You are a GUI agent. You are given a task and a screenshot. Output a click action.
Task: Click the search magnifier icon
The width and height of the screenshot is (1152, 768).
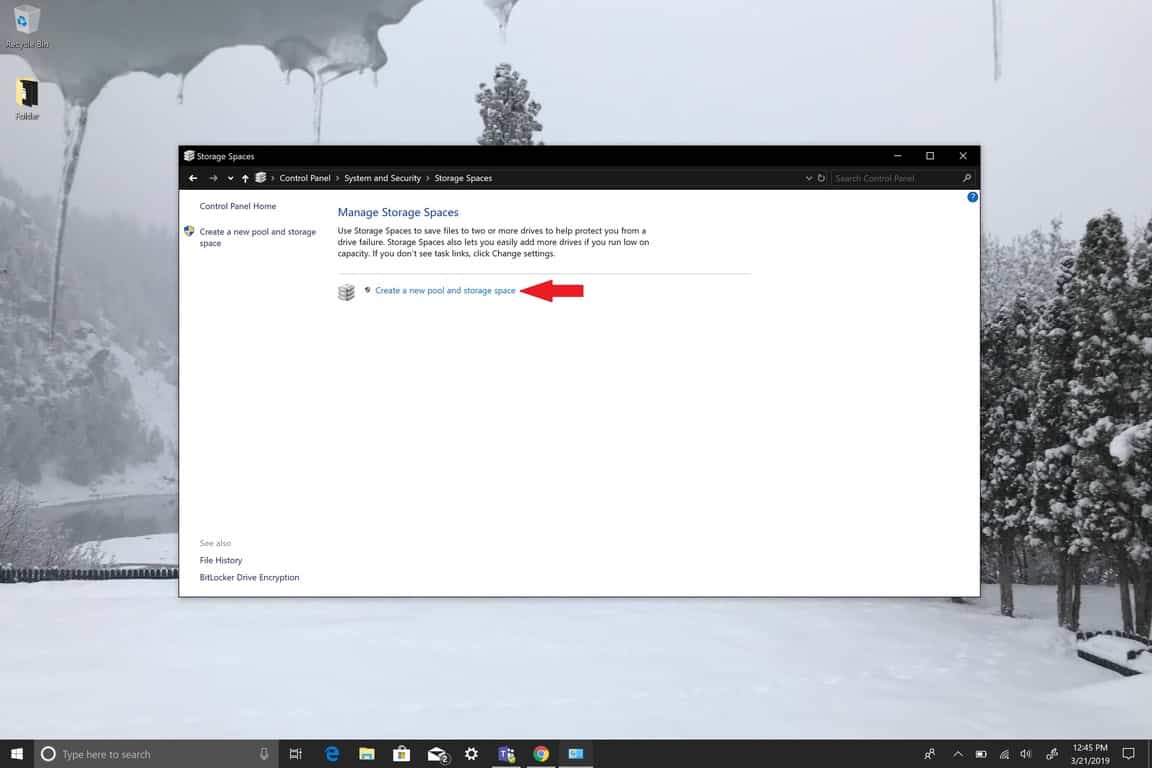[x=967, y=178]
